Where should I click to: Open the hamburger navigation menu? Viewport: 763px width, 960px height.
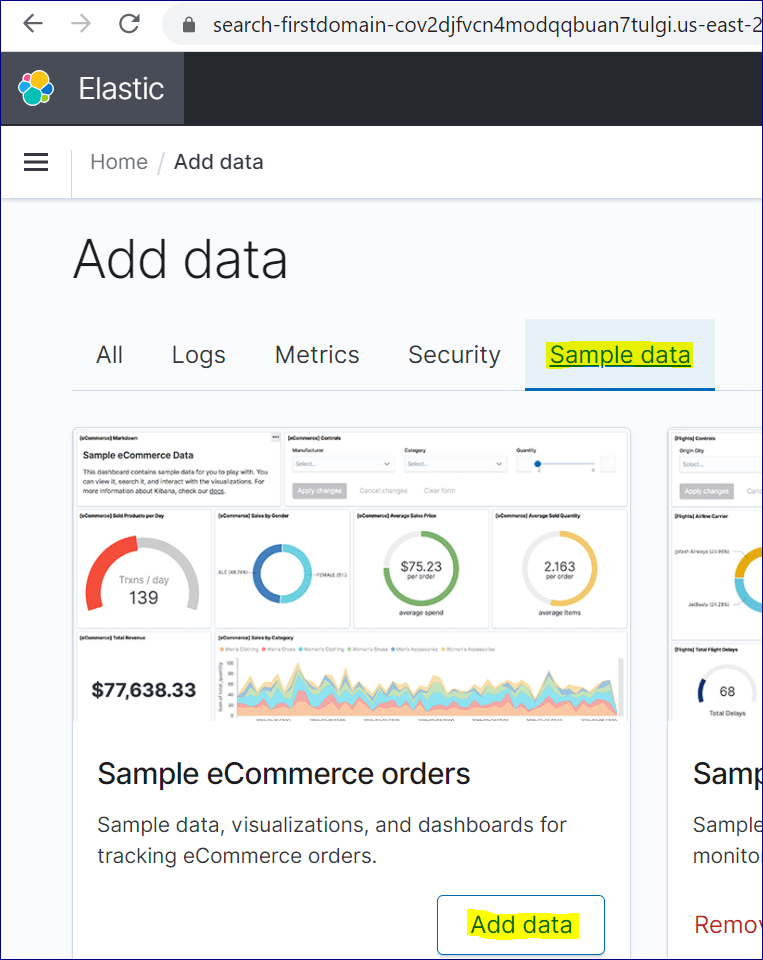36,162
